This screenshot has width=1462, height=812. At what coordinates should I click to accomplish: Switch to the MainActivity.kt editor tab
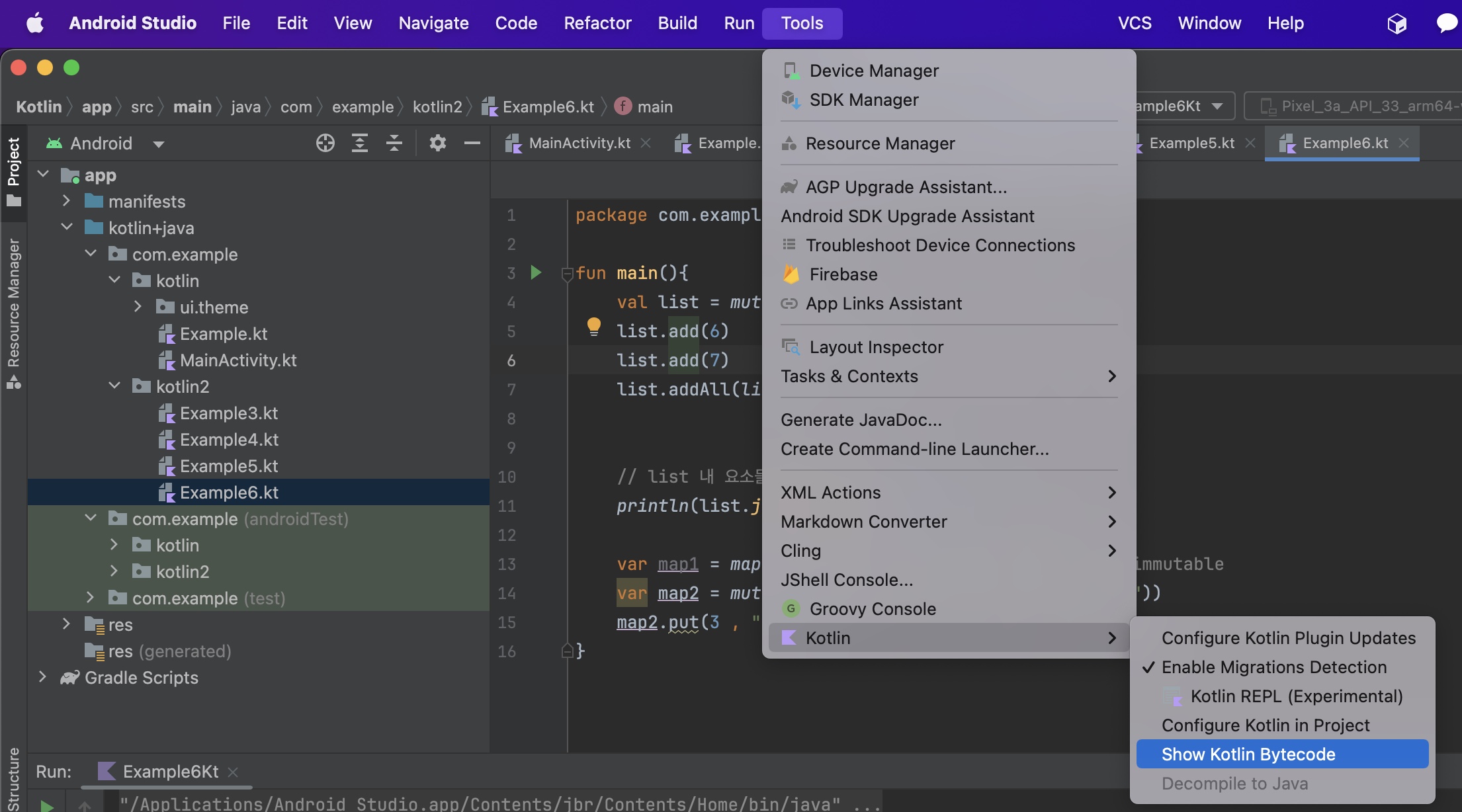[580, 143]
